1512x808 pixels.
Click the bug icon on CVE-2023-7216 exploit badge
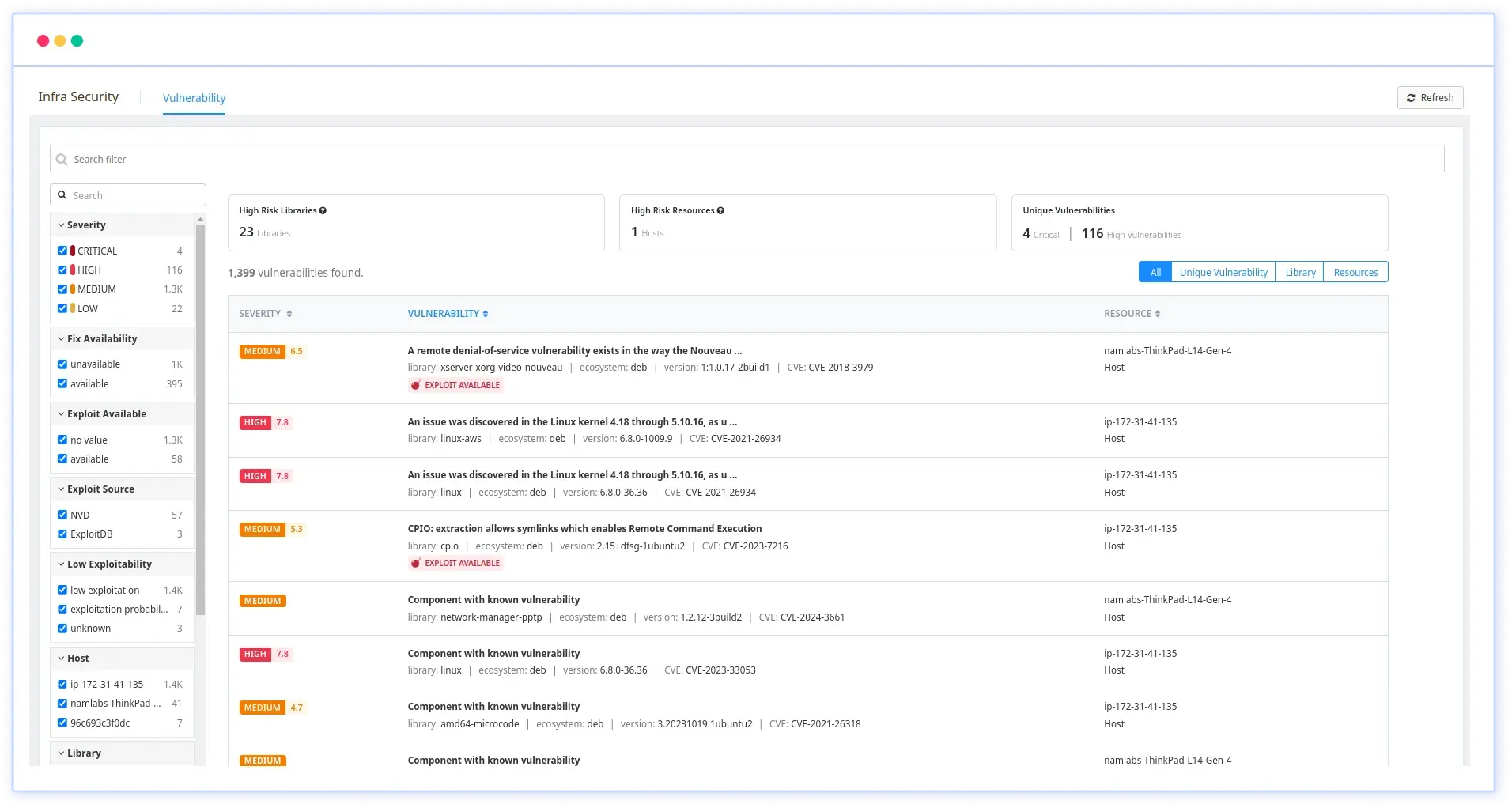(415, 564)
